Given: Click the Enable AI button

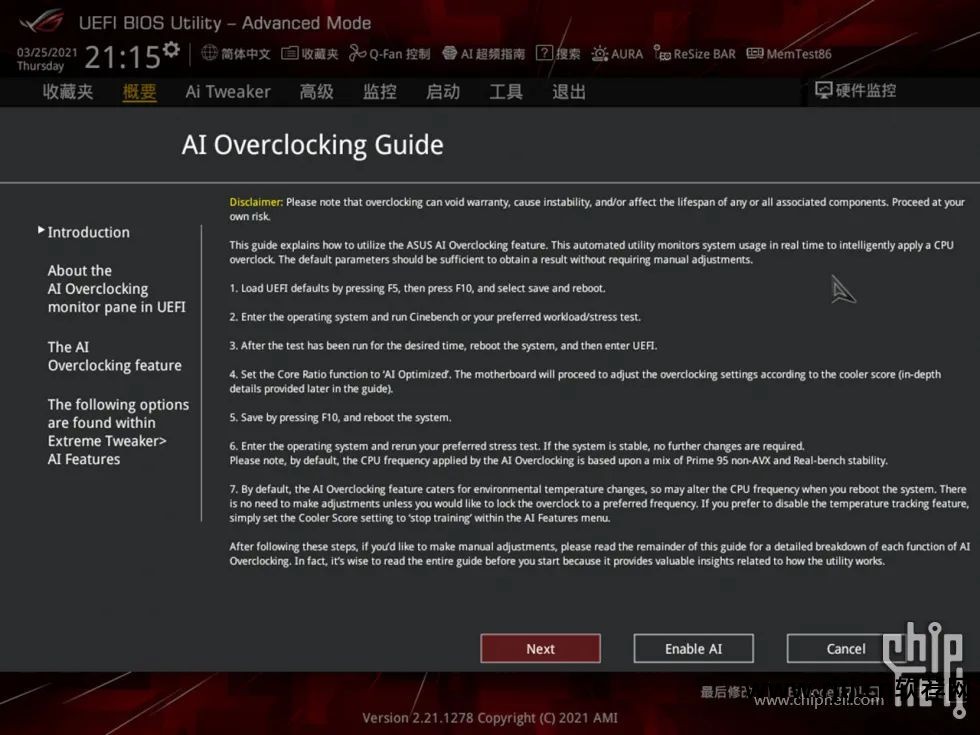Looking at the screenshot, I should [693, 649].
